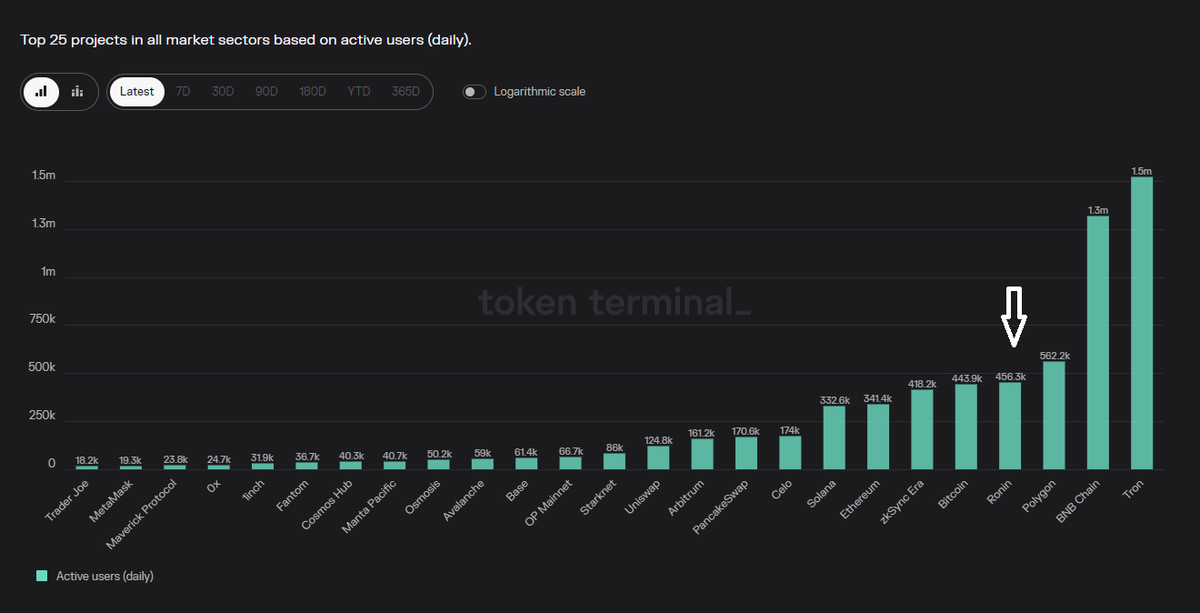This screenshot has height=613, width=1200.
Task: Click the 174k value label
Action: (790, 430)
